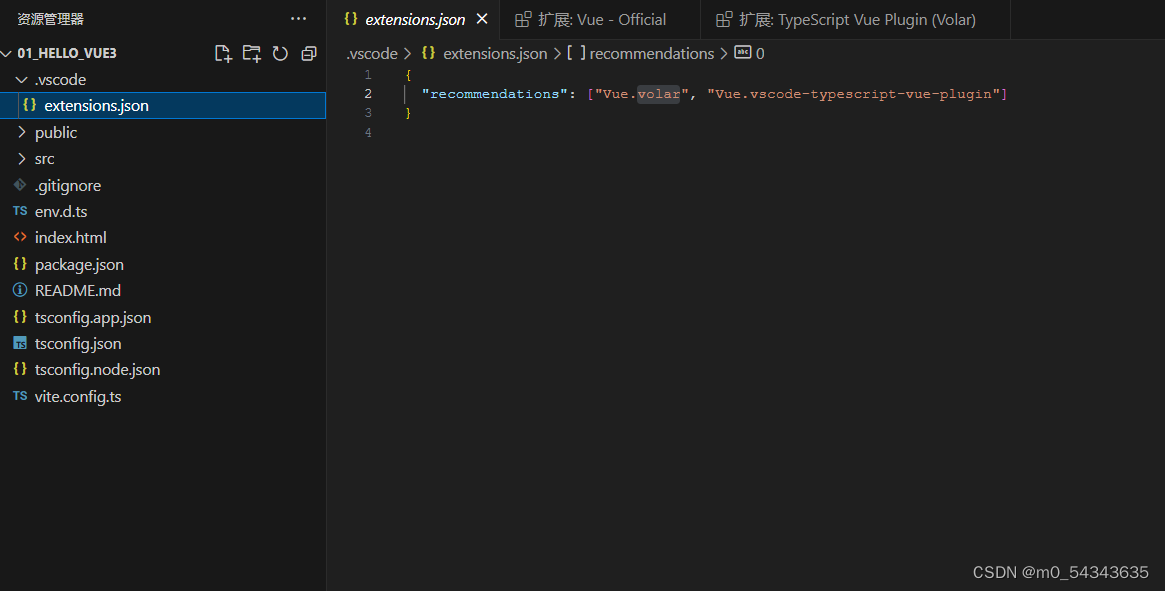This screenshot has width=1165, height=591.
Task: Collapse all folders in explorer
Action: point(308,53)
